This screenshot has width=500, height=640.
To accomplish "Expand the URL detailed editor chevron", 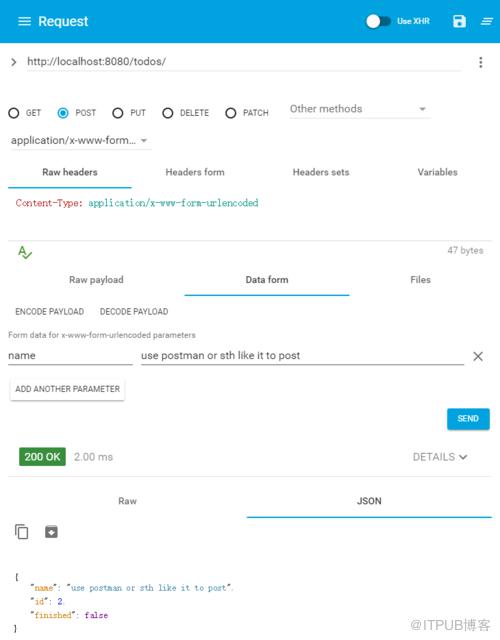I will 13,62.
